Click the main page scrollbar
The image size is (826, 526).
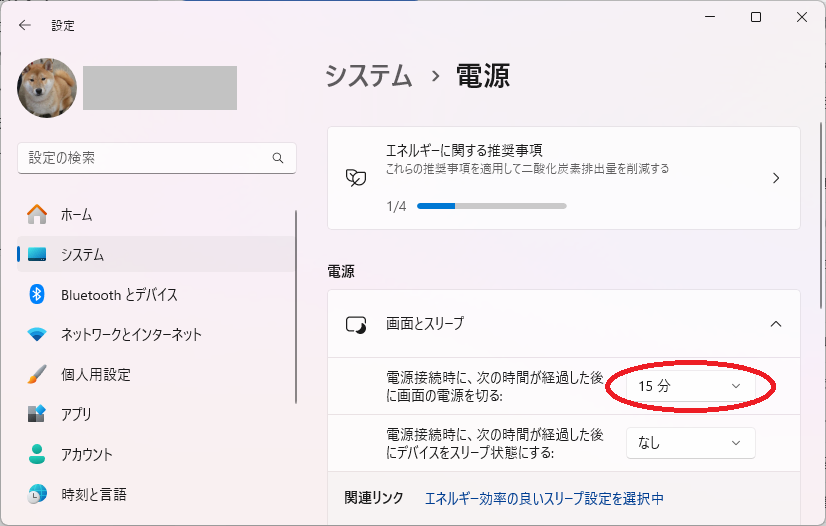pos(821,215)
